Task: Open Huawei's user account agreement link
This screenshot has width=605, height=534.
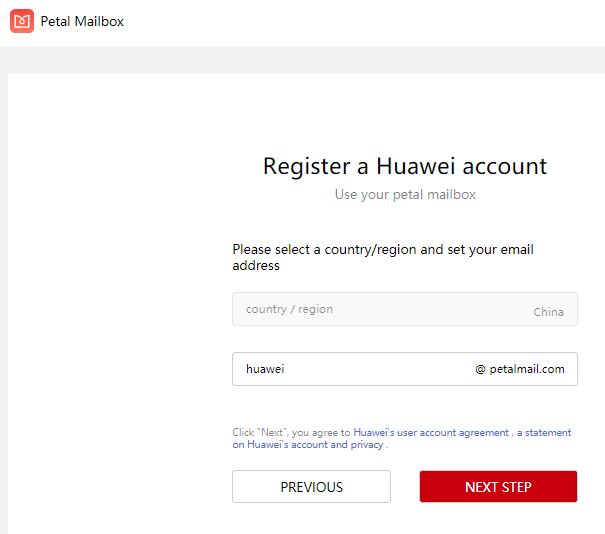Action: (431, 433)
